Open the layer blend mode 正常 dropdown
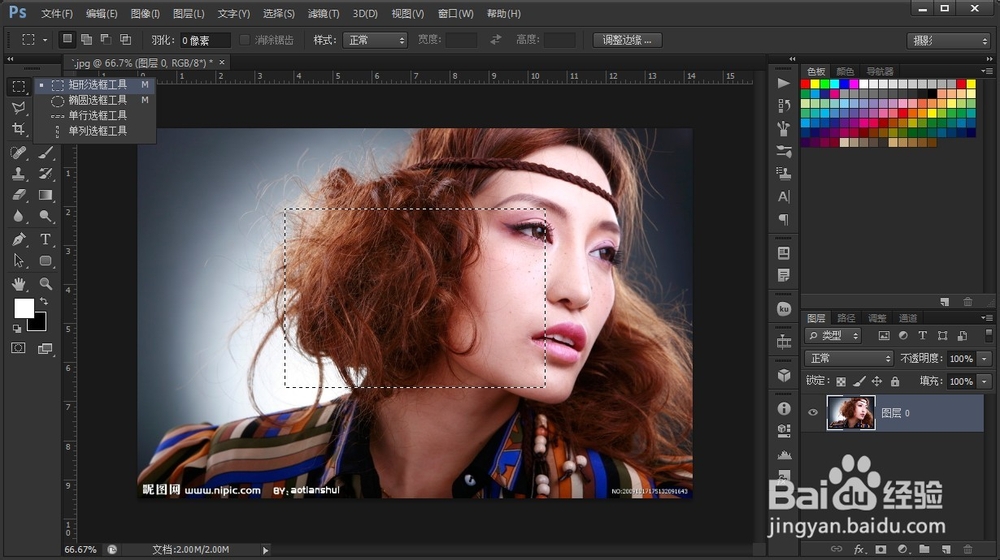 click(848, 358)
